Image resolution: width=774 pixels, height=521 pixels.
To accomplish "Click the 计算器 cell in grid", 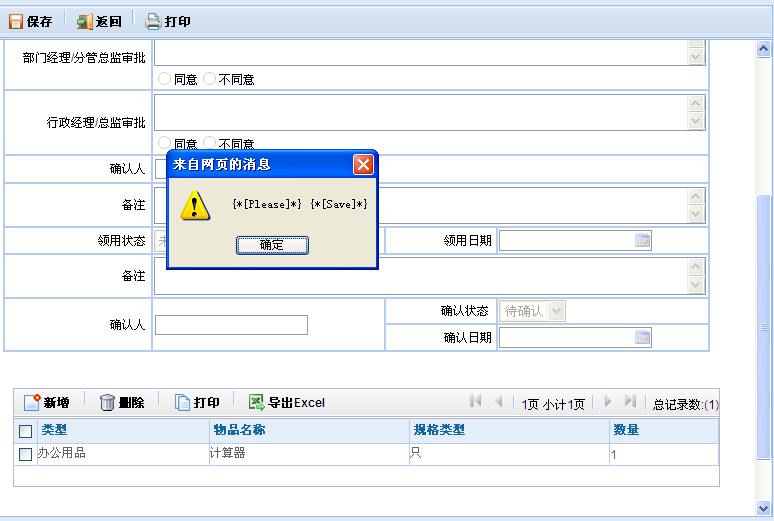I will pyautogui.click(x=310, y=454).
